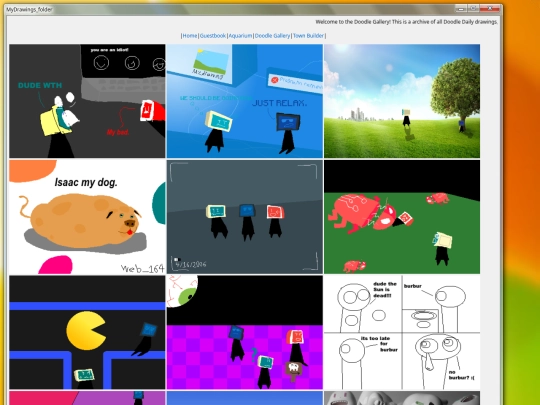Click the MyDrawings_folder window title
The image size is (540, 405).
click(29, 10)
